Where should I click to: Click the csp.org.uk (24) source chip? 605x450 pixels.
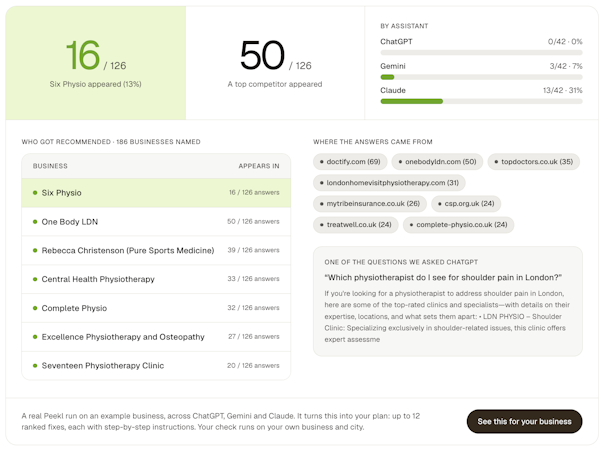(466, 203)
